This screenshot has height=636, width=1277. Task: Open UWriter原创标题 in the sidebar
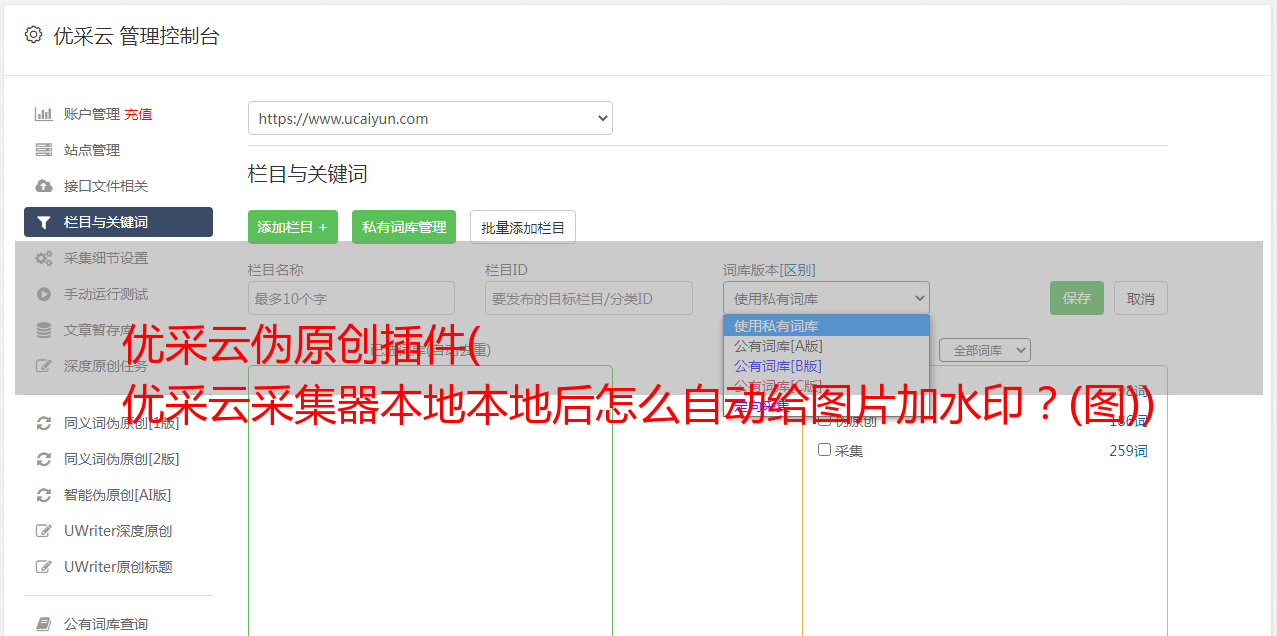(118, 567)
